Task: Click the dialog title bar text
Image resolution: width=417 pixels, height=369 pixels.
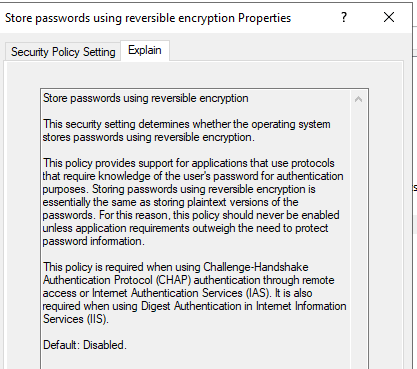Action: point(148,18)
